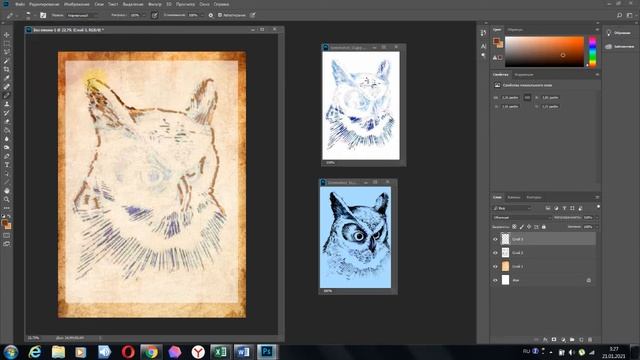Image resolution: width=640 pixels, height=360 pixels.
Task: Click the delete layer trash icon
Action: pyautogui.click(x=590, y=340)
